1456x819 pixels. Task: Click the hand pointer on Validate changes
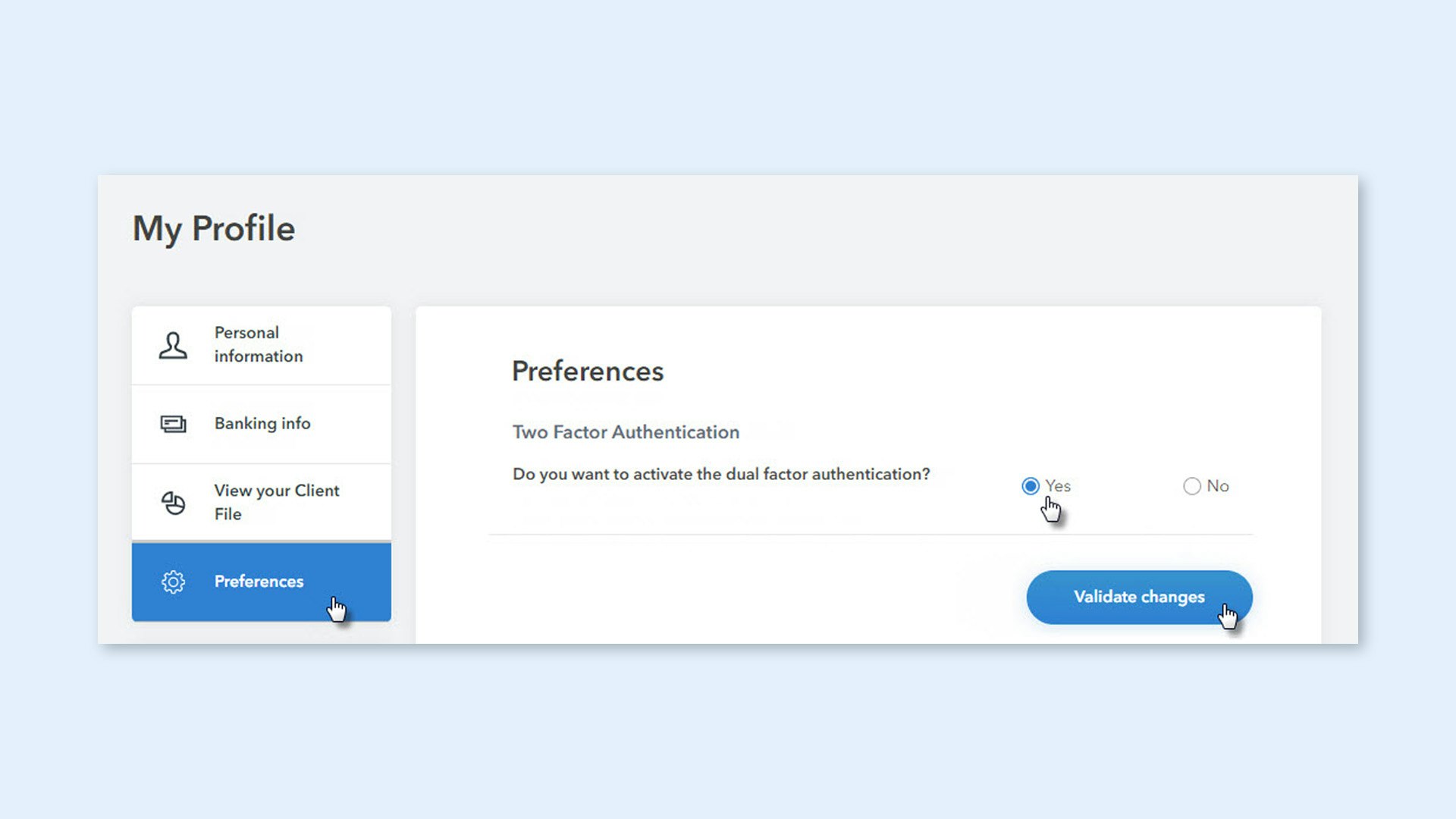(1228, 616)
